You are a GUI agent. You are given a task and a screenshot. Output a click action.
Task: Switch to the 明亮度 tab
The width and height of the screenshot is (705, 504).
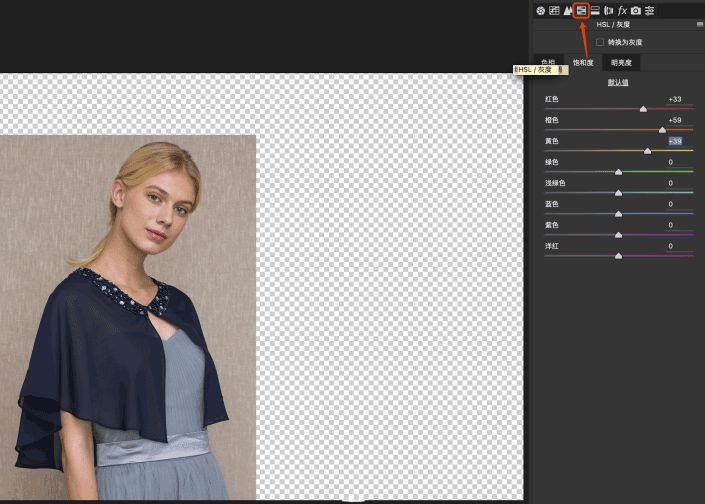[621, 62]
